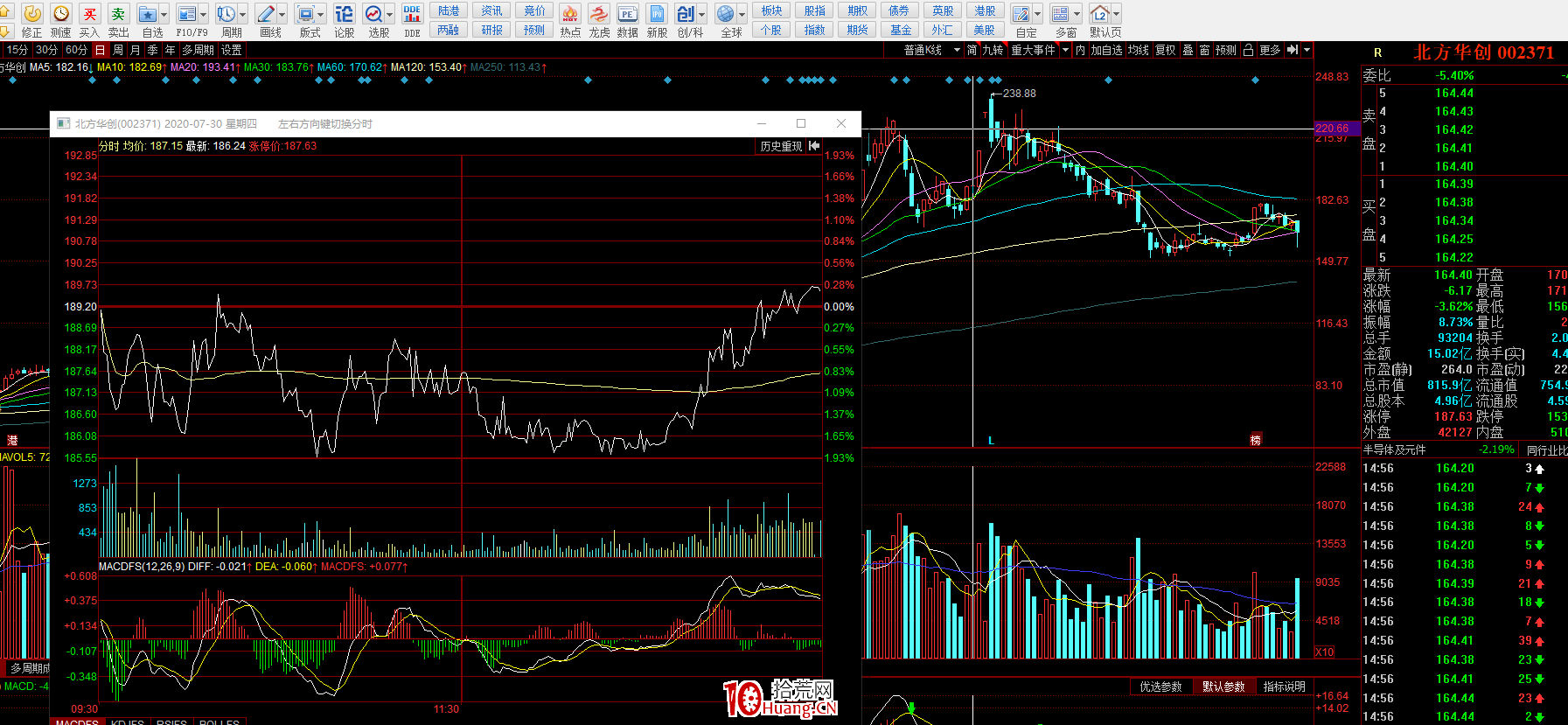Switch to the 60分 period tab
The width and height of the screenshot is (1568, 725).
pyautogui.click(x=76, y=51)
